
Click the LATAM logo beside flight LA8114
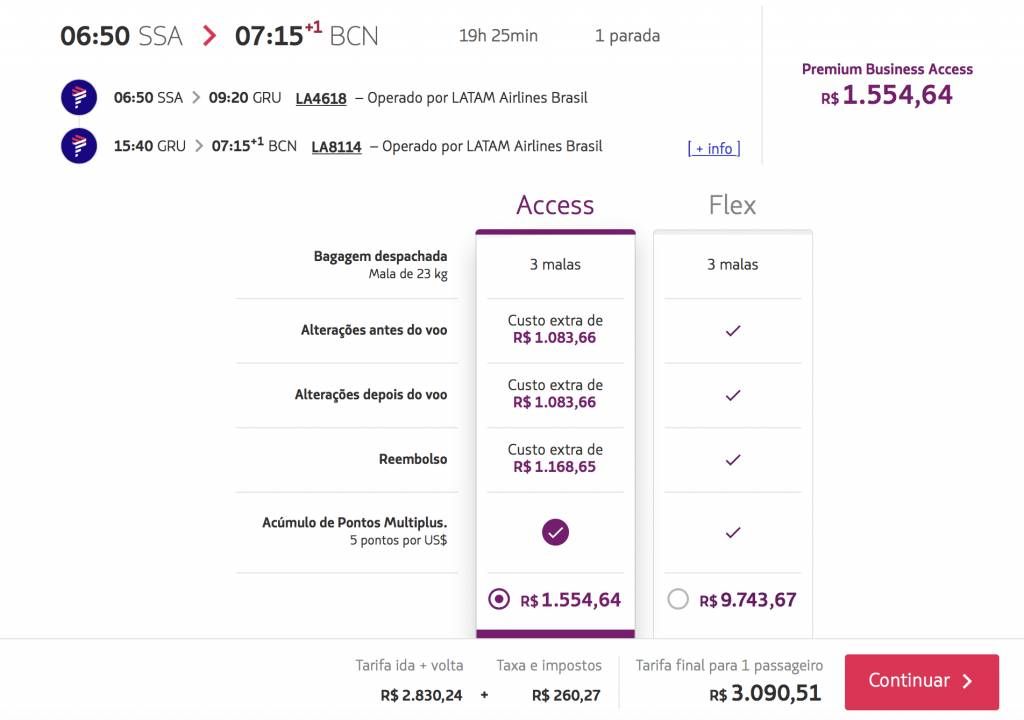pyautogui.click(x=79, y=145)
